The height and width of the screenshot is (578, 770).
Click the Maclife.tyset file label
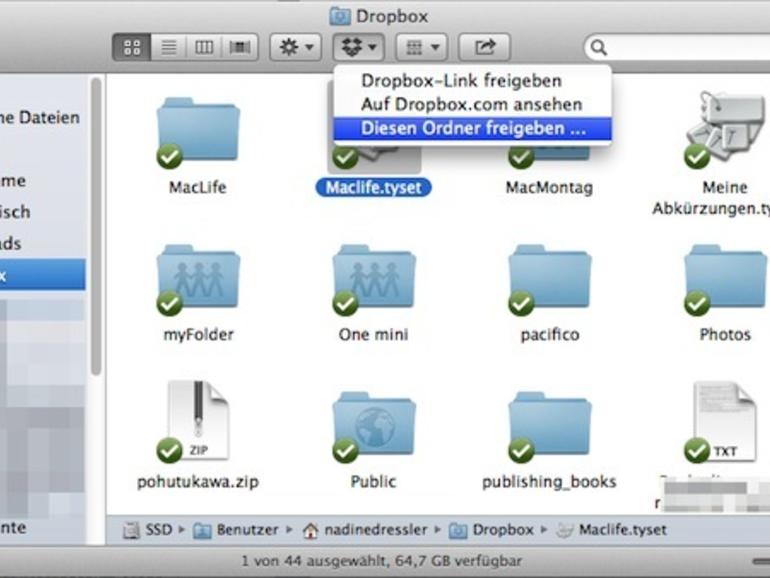pos(374,188)
